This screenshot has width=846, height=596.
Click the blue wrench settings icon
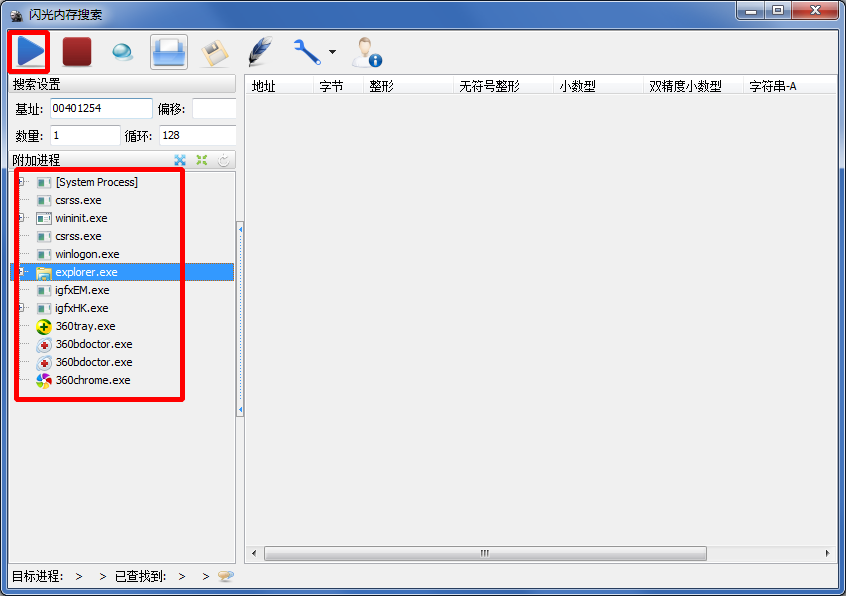(x=308, y=52)
